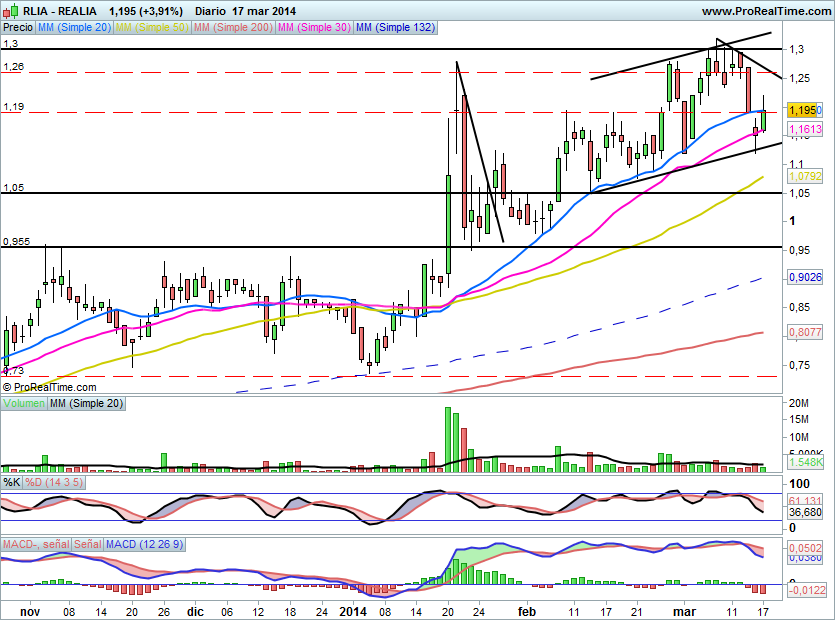Open the Diario timeframe label

tap(210, 11)
